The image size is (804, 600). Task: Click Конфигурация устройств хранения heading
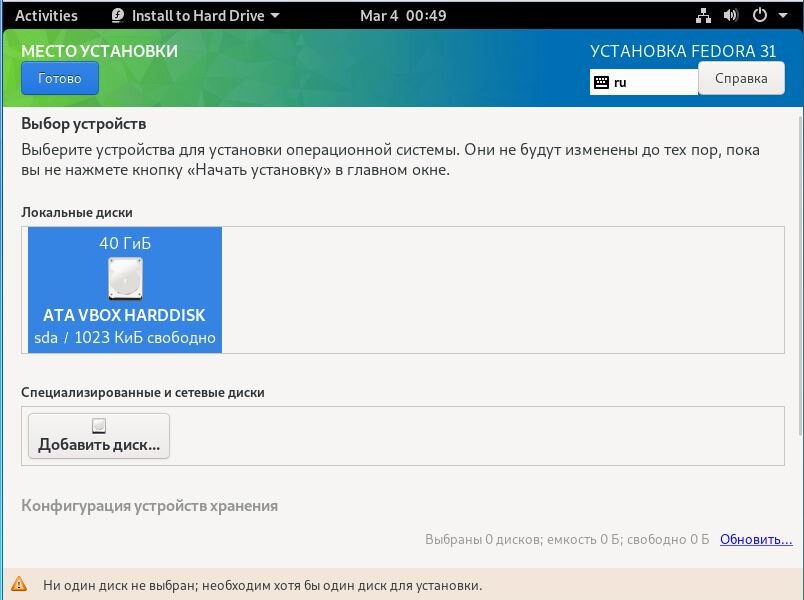coord(149,506)
